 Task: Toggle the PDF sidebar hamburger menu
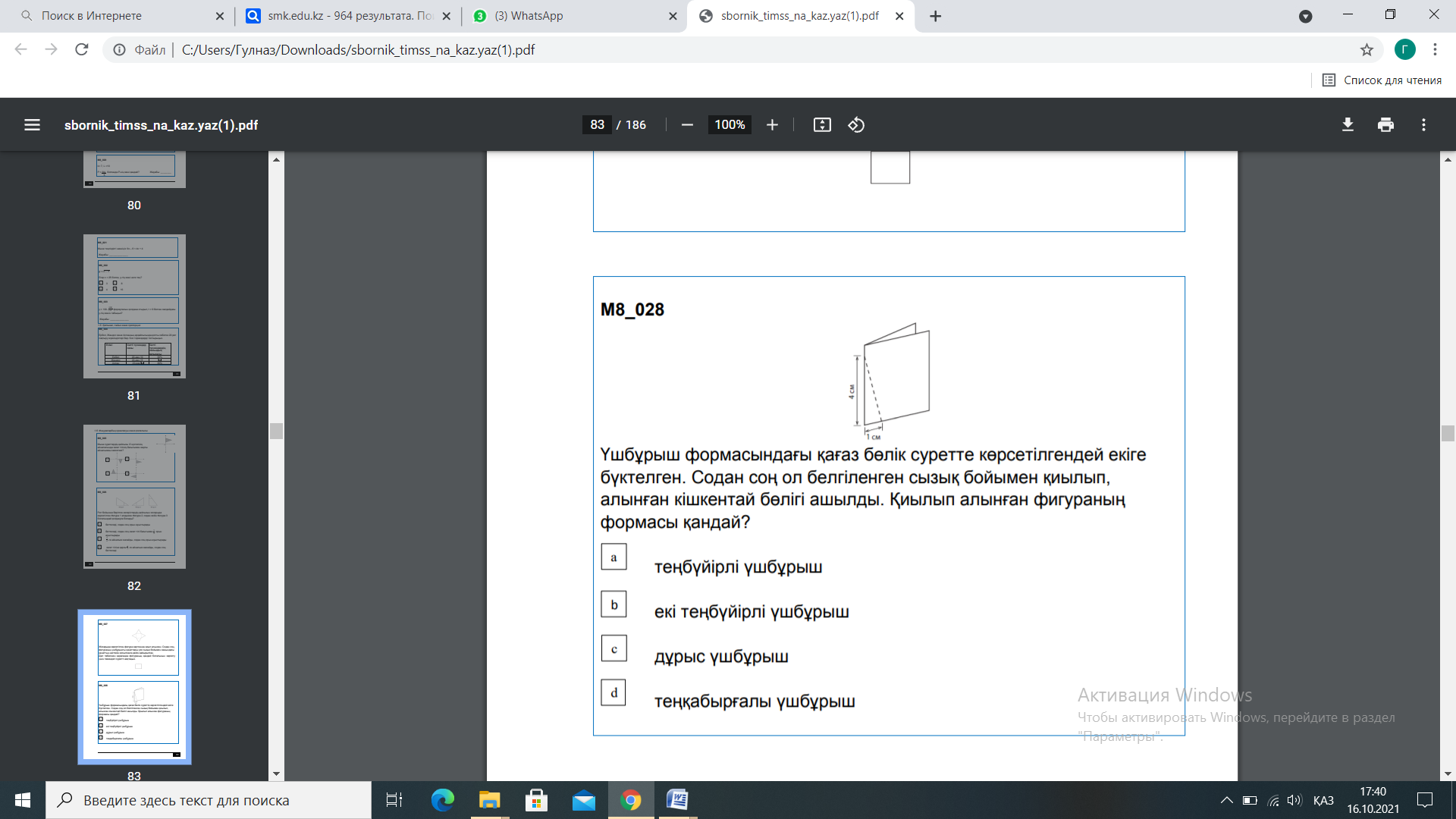click(32, 125)
